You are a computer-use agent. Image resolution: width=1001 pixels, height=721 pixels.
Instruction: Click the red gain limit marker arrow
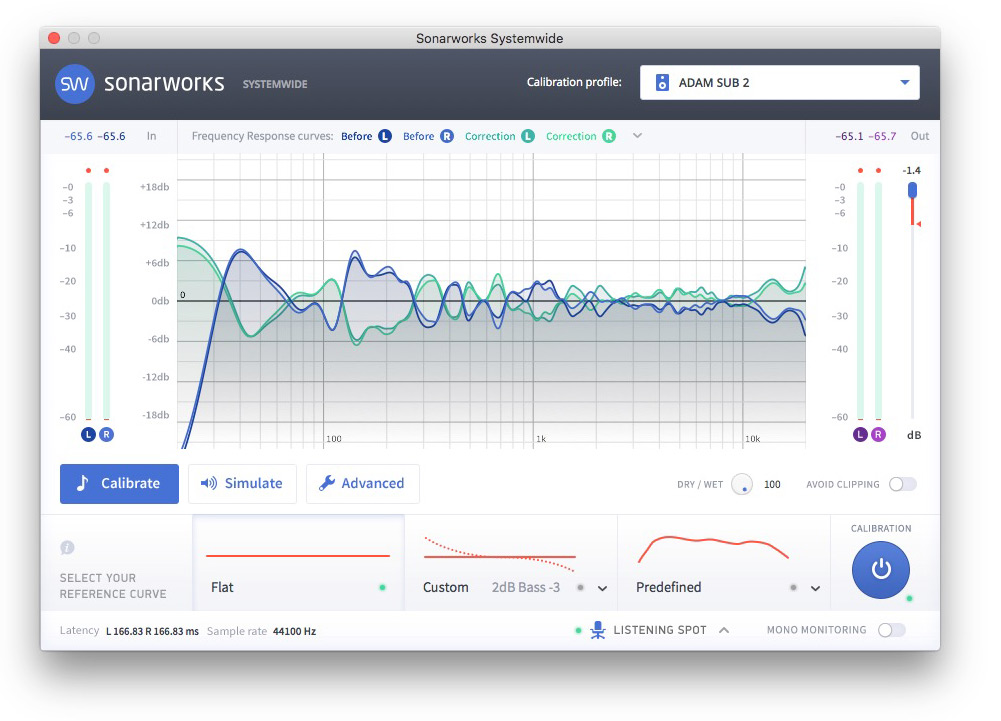(x=919, y=224)
